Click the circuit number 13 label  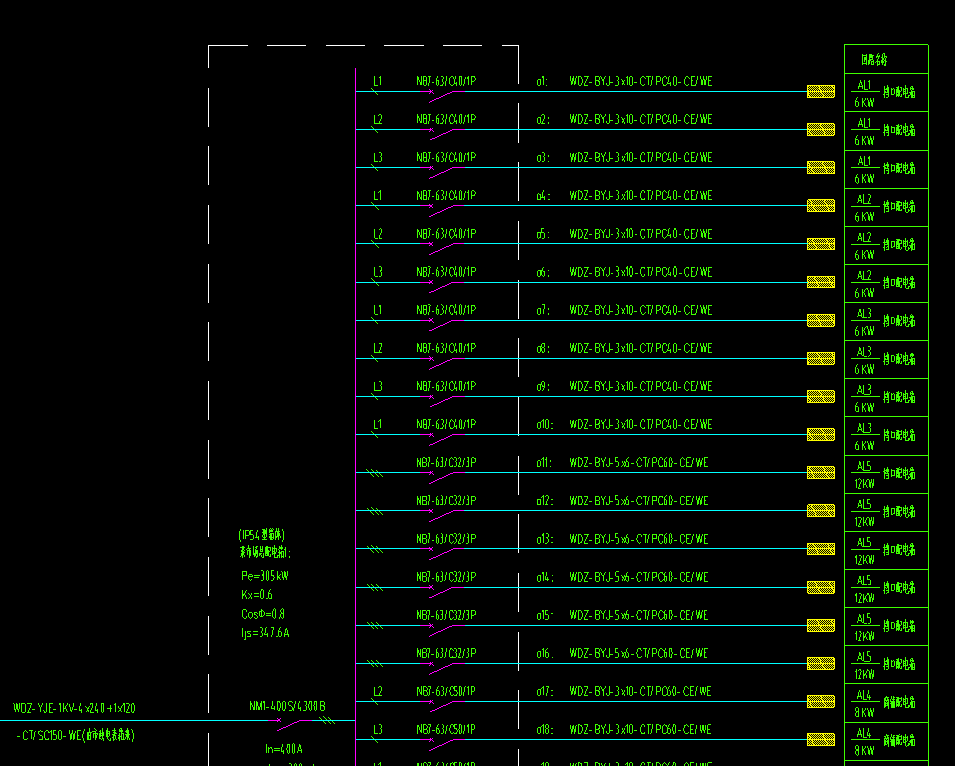tap(544, 539)
